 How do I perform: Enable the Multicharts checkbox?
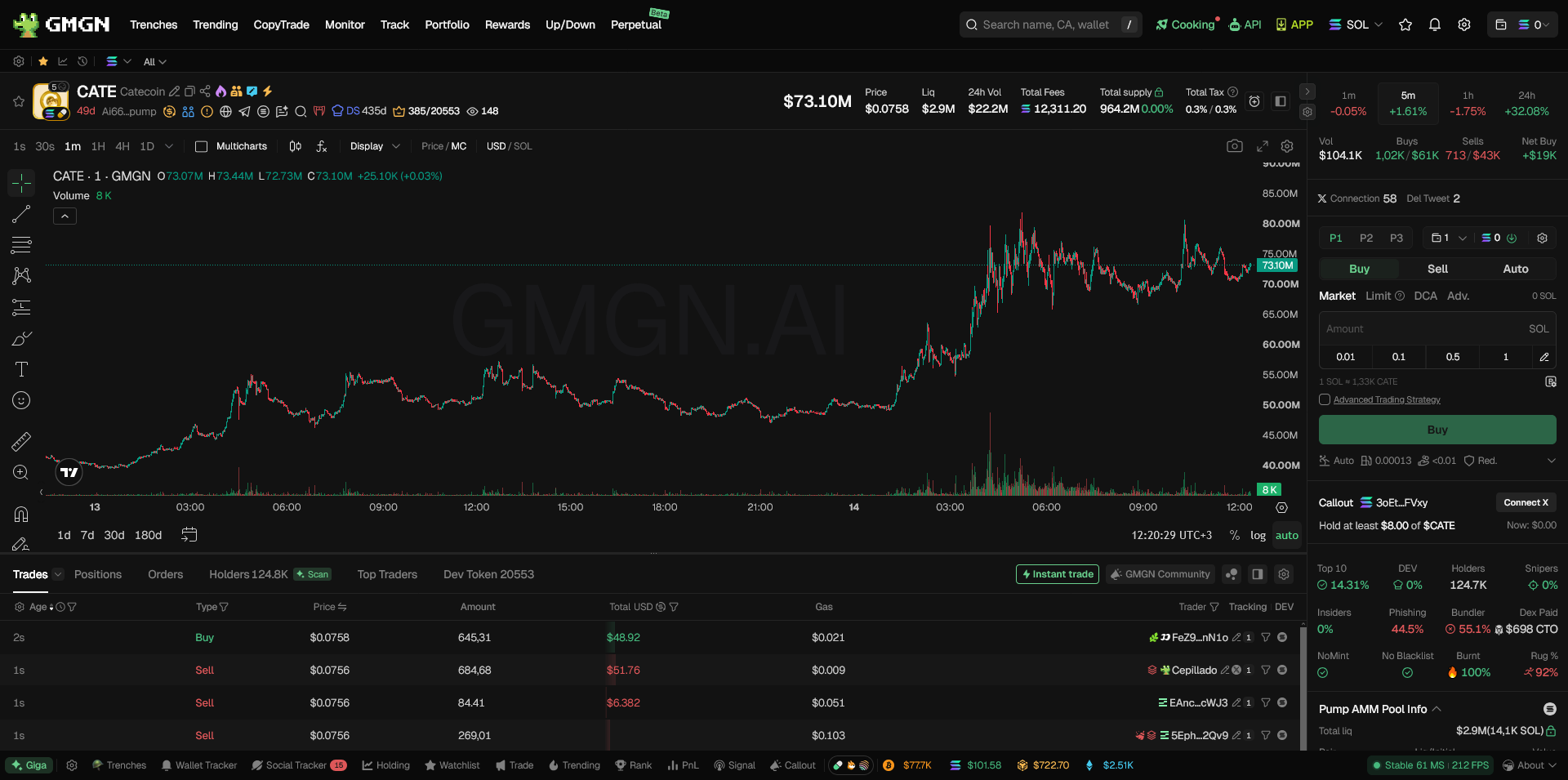[x=201, y=146]
